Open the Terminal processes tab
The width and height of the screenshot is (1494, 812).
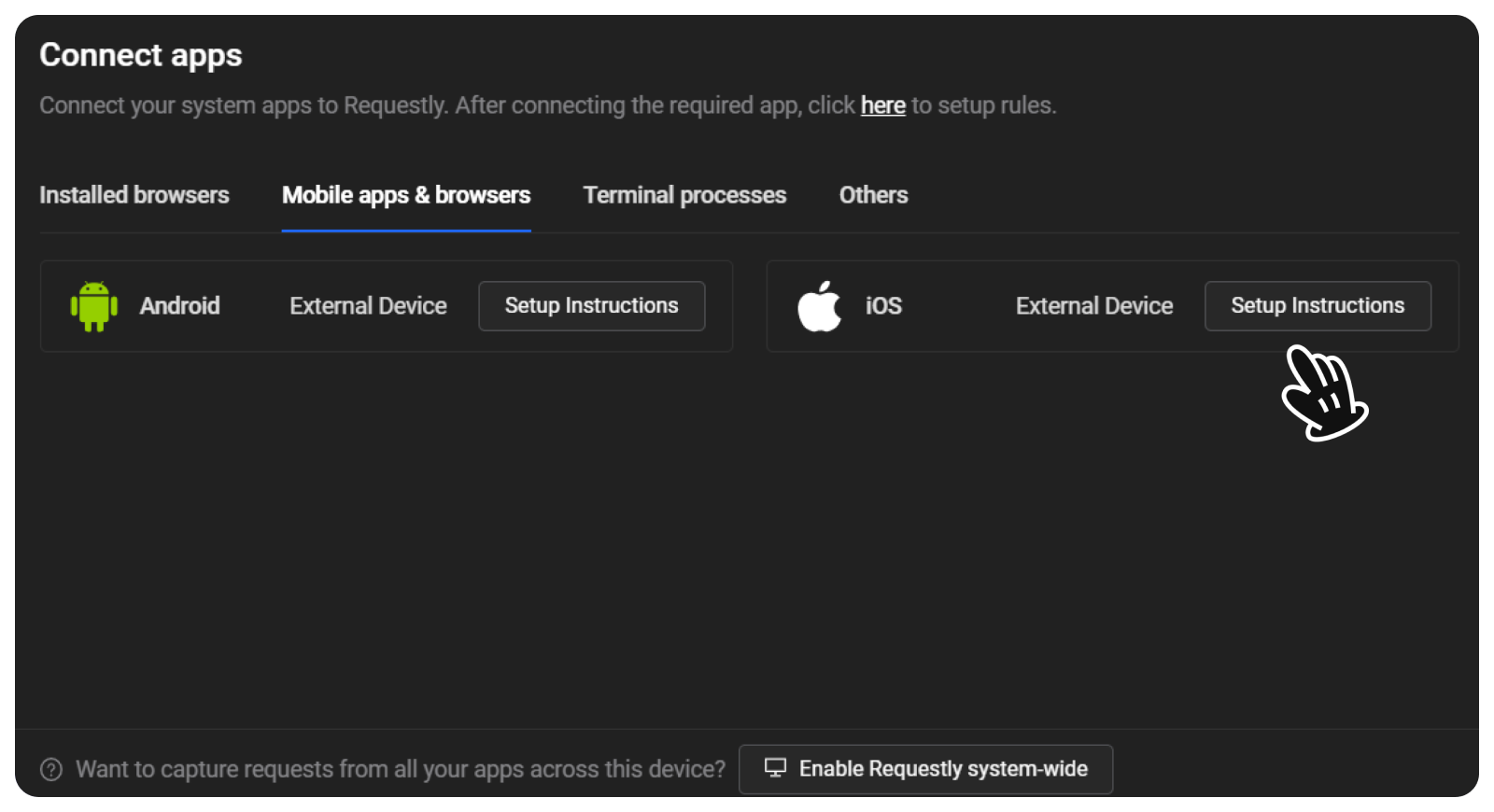[684, 195]
